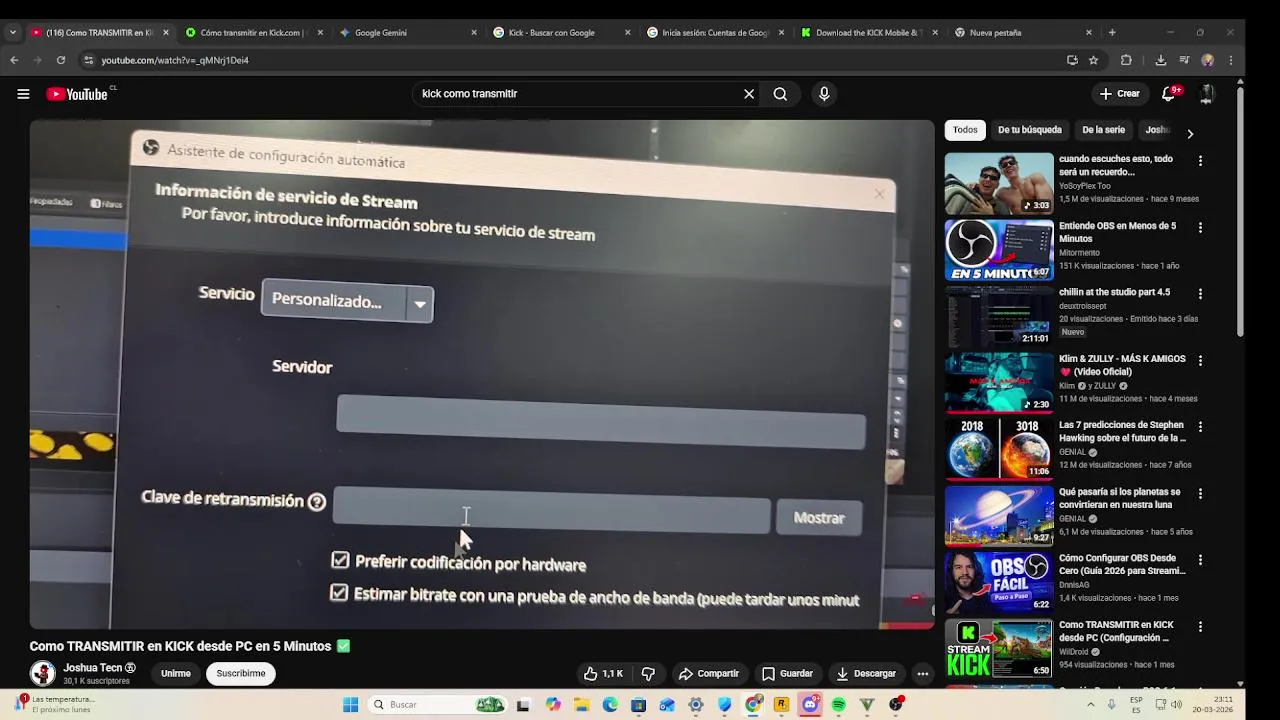Open the 'Klim & ZULLY - MÁS K AMIGOS' thumbnail
The width and height of the screenshot is (1280, 720).
[999, 383]
